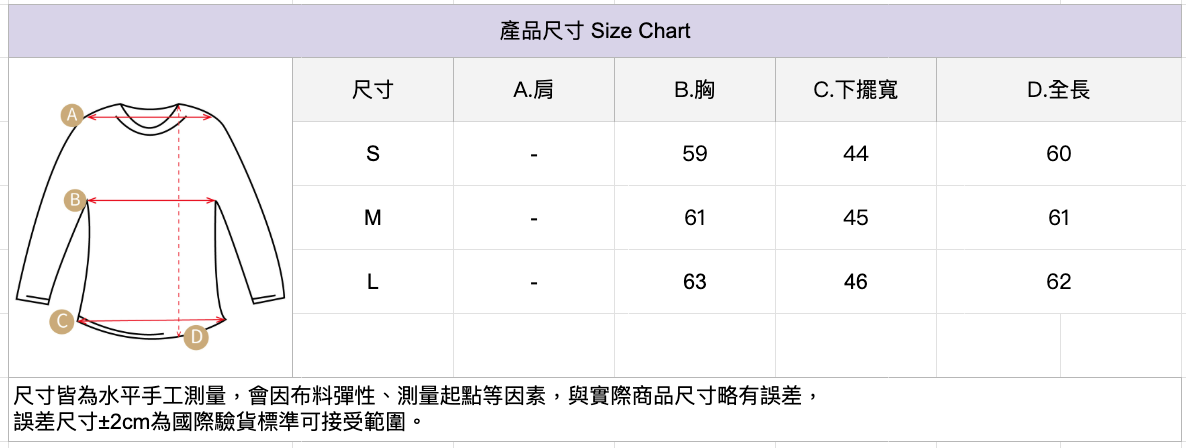
Task: Click the D marker circle on diagram
Action: (x=197, y=338)
